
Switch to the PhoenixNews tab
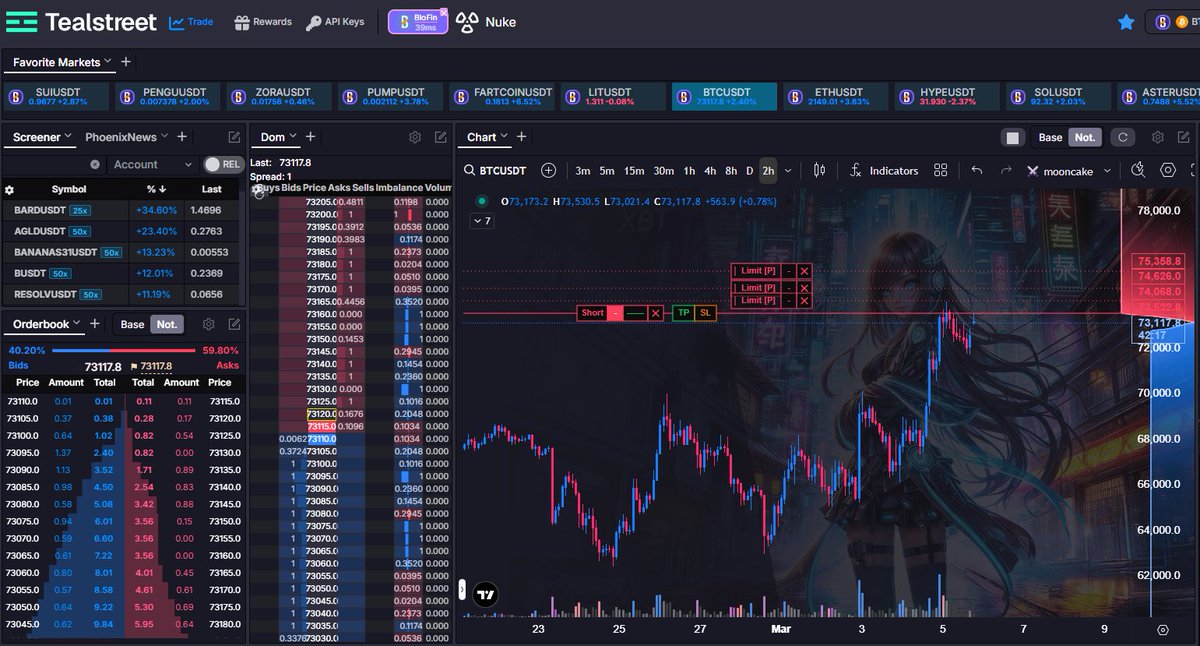point(119,137)
